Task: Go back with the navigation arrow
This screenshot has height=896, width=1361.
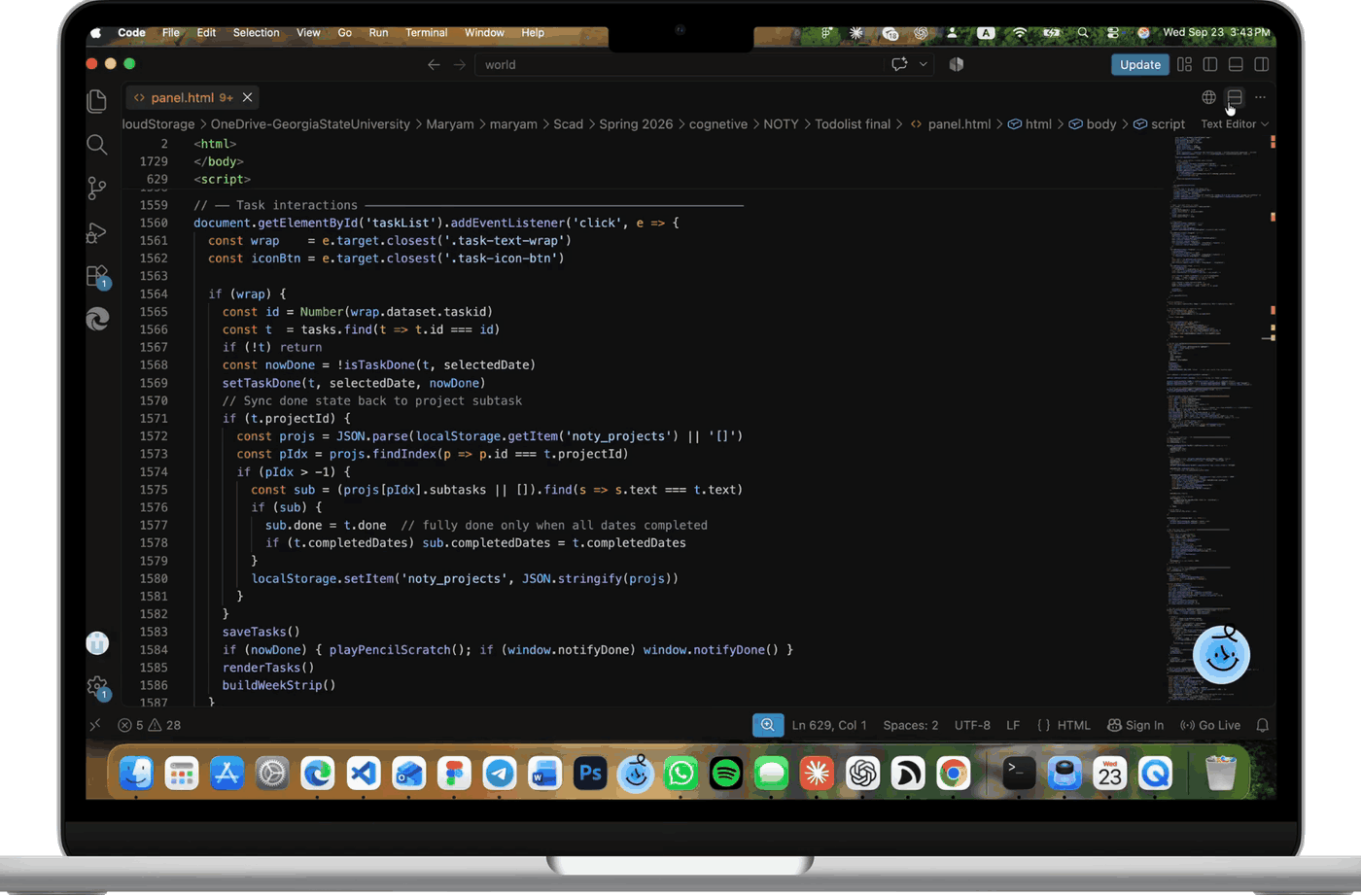Action: click(x=434, y=64)
